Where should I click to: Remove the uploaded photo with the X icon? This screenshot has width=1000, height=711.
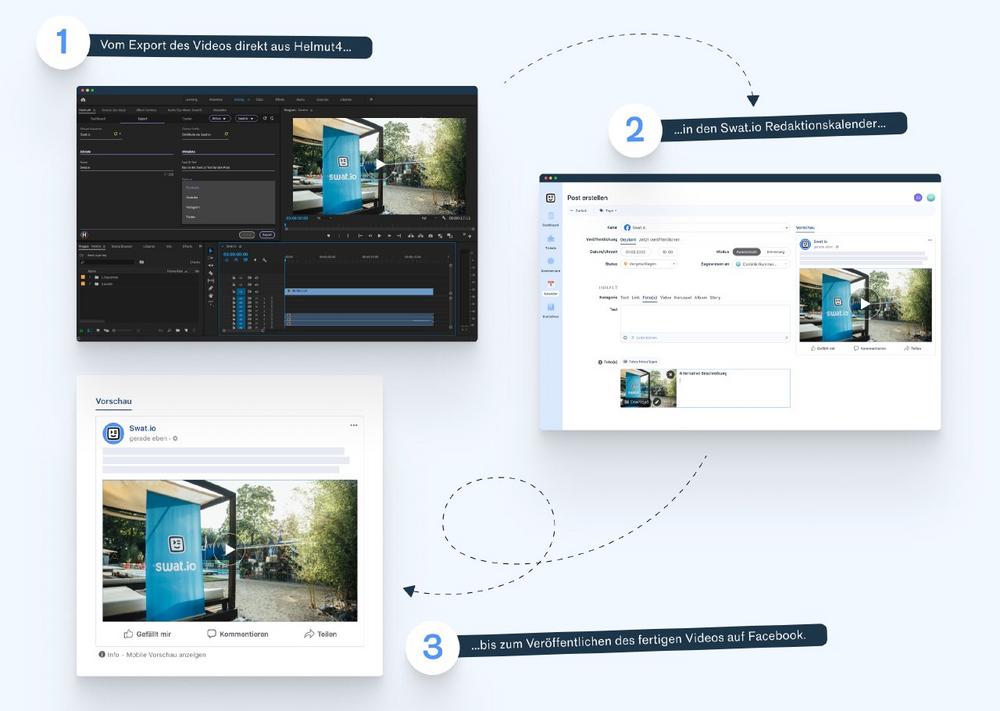(x=670, y=374)
